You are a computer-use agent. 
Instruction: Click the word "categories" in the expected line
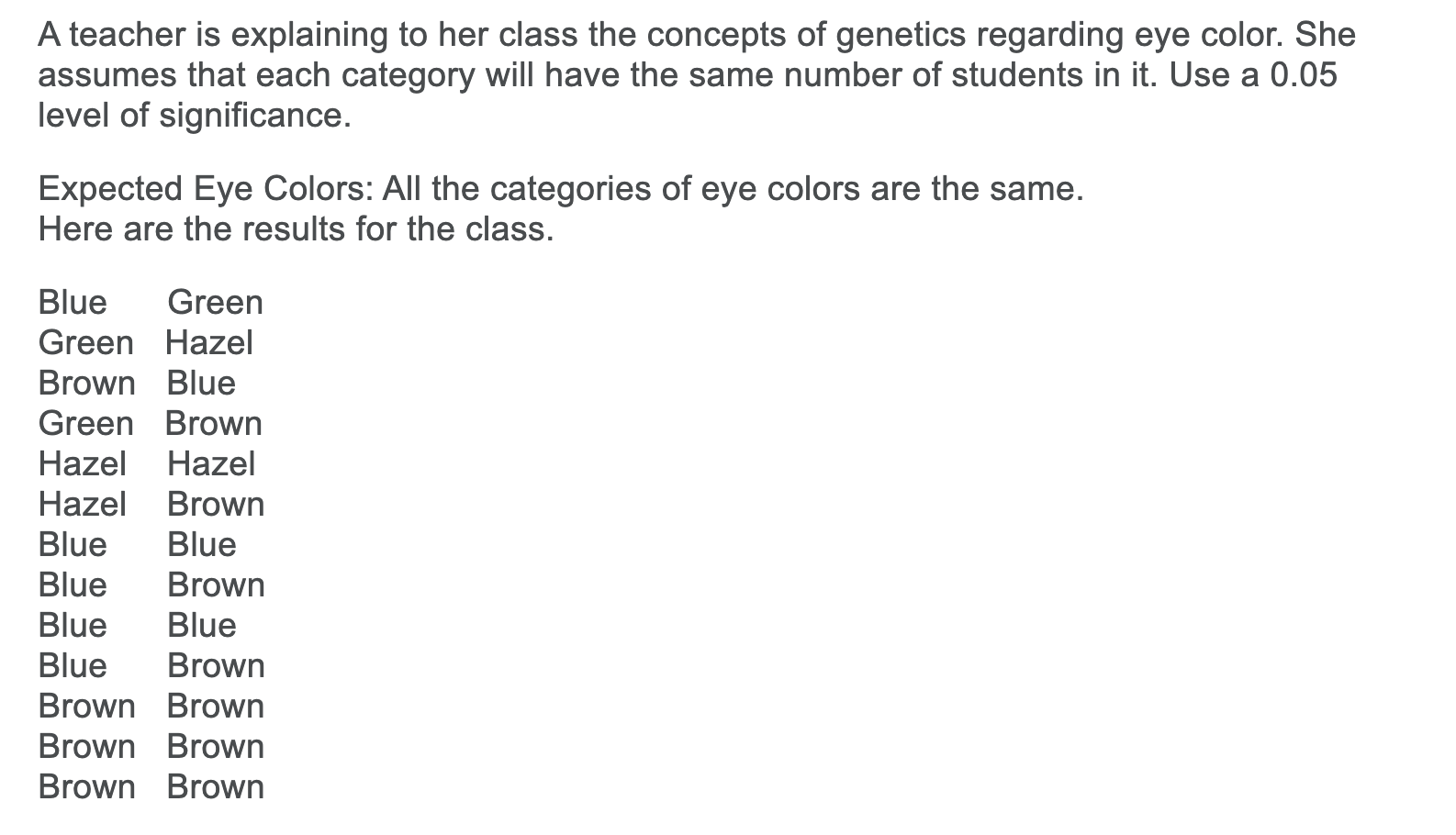pos(591,189)
